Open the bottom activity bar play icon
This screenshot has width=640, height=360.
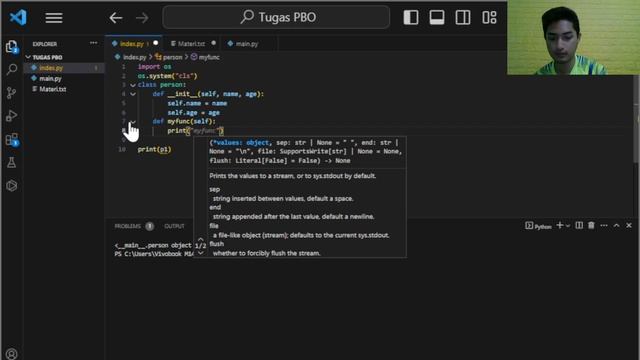(x=12, y=186)
